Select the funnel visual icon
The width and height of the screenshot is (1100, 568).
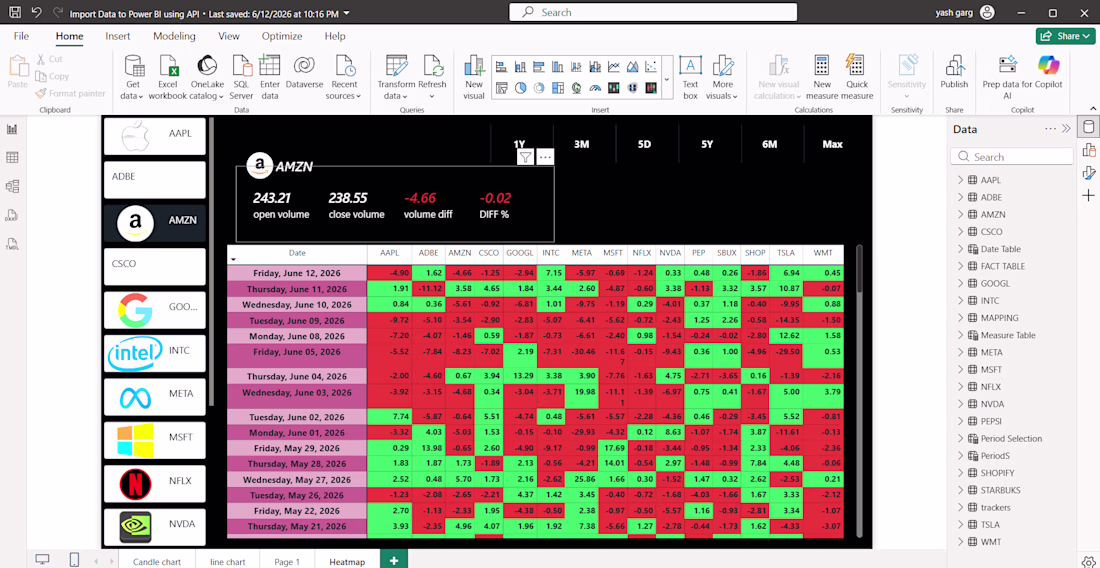click(x=502, y=88)
